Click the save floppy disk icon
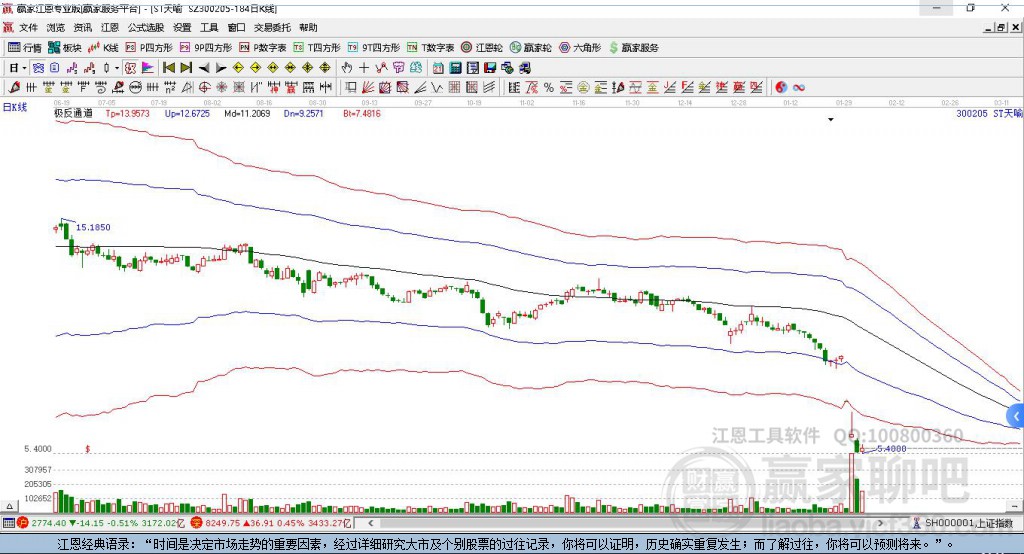Image resolution: width=1024 pixels, height=554 pixels. point(490,68)
